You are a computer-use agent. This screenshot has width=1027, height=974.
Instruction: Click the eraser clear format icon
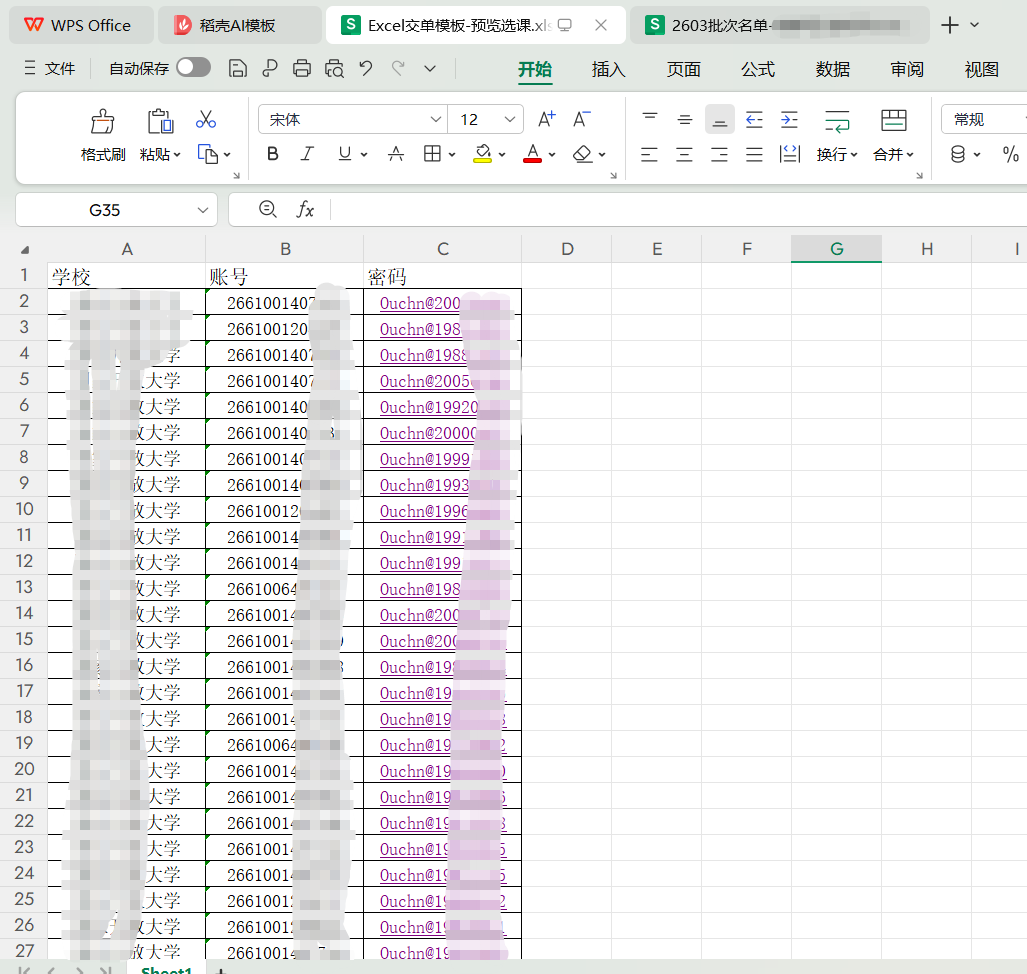(x=582, y=154)
